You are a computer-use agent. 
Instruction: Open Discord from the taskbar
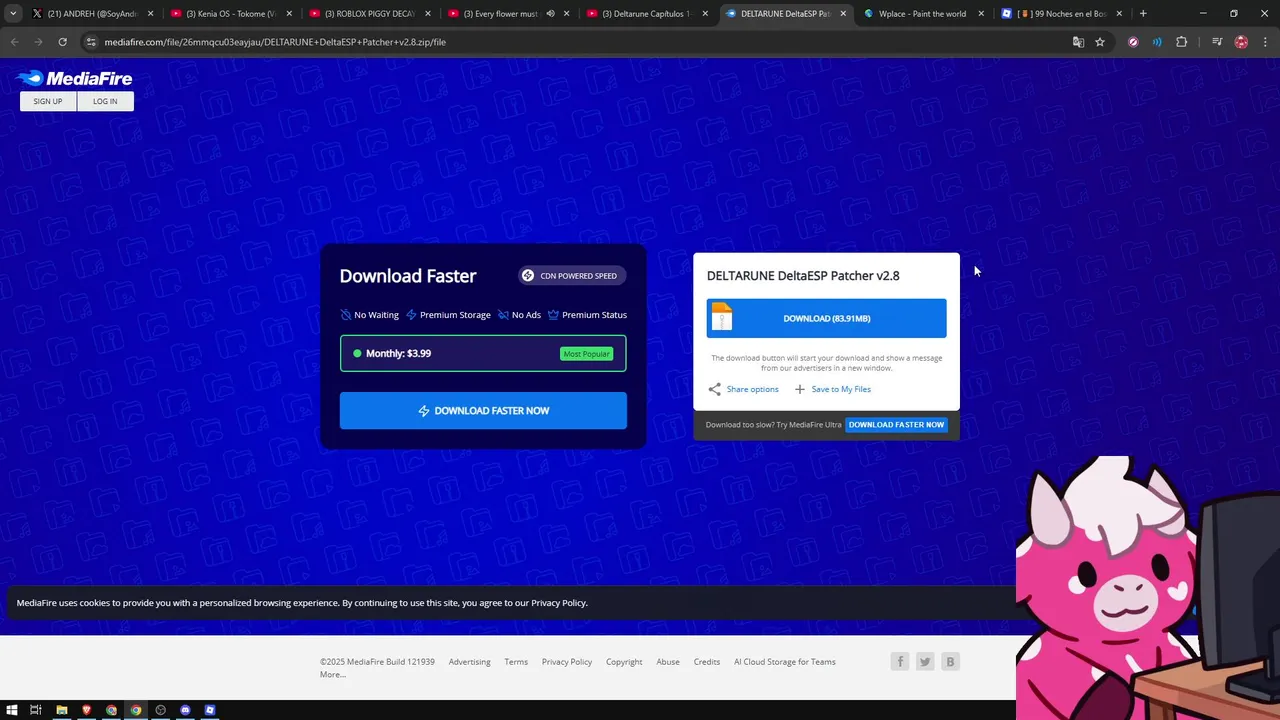pyautogui.click(x=185, y=710)
